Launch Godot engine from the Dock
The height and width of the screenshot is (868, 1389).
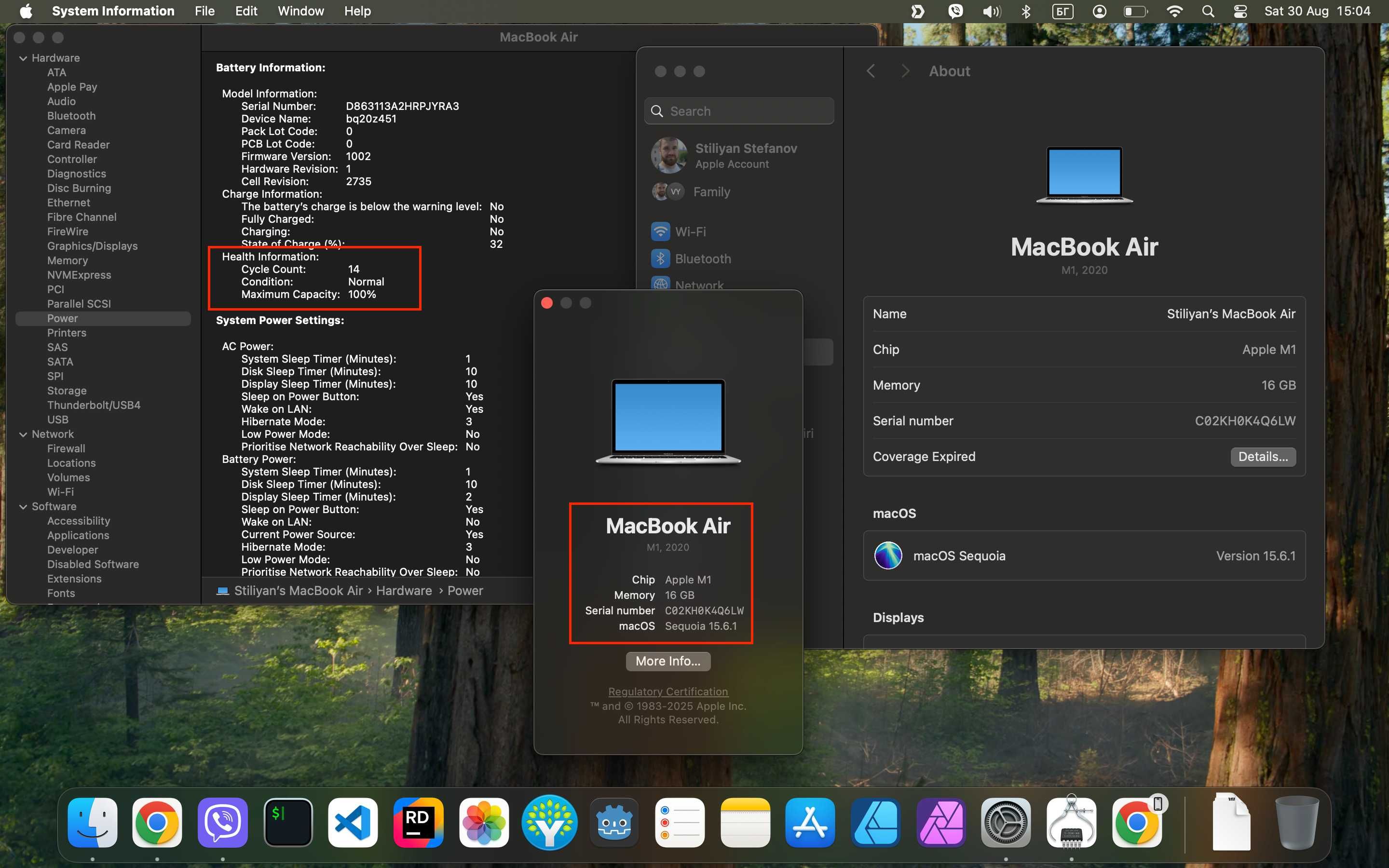pyautogui.click(x=614, y=822)
